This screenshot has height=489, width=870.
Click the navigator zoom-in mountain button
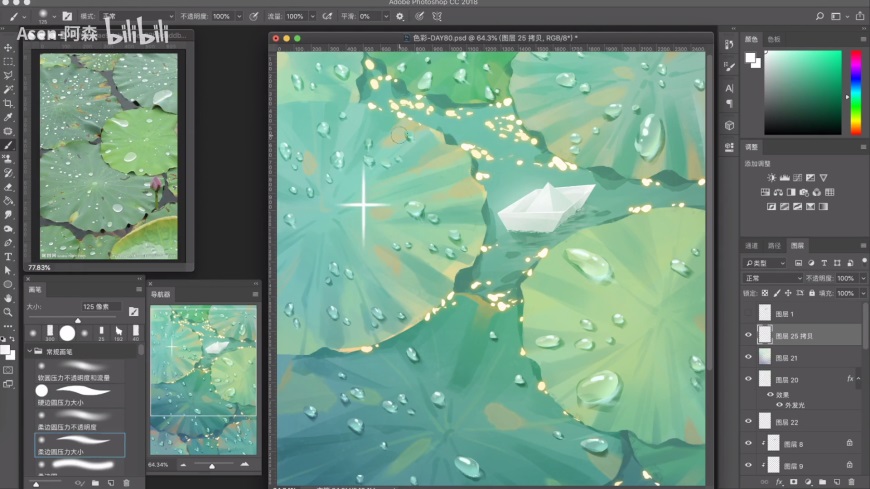(x=245, y=465)
